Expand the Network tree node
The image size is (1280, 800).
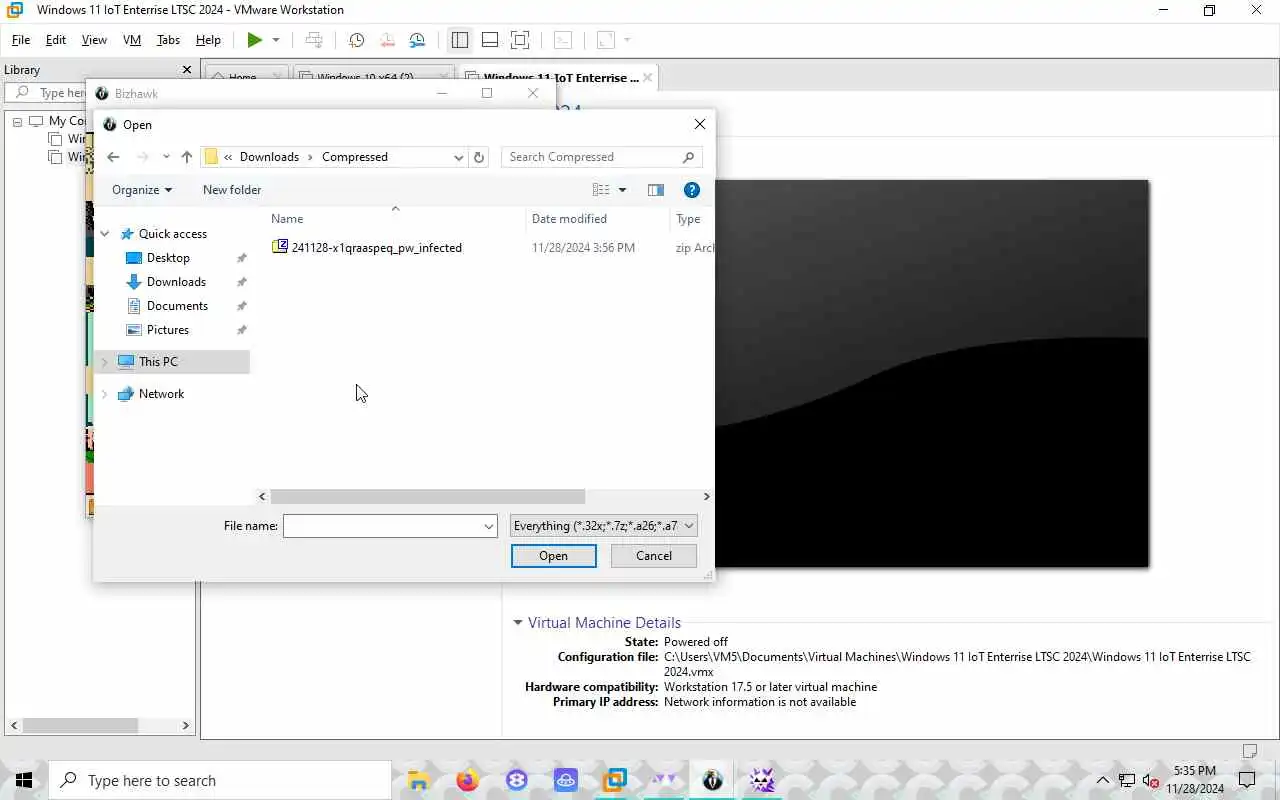coord(105,394)
